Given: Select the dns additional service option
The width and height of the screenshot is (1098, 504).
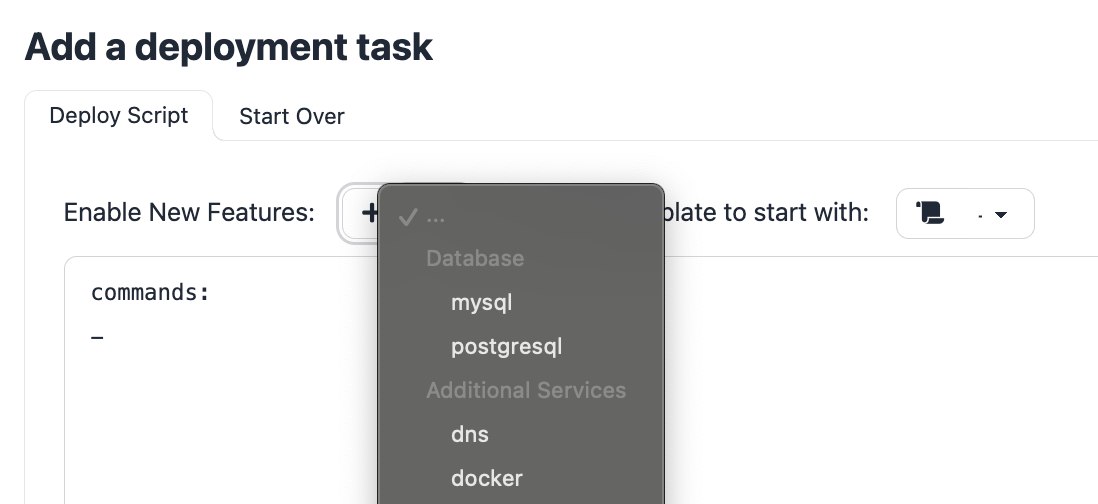Looking at the screenshot, I should 470,434.
